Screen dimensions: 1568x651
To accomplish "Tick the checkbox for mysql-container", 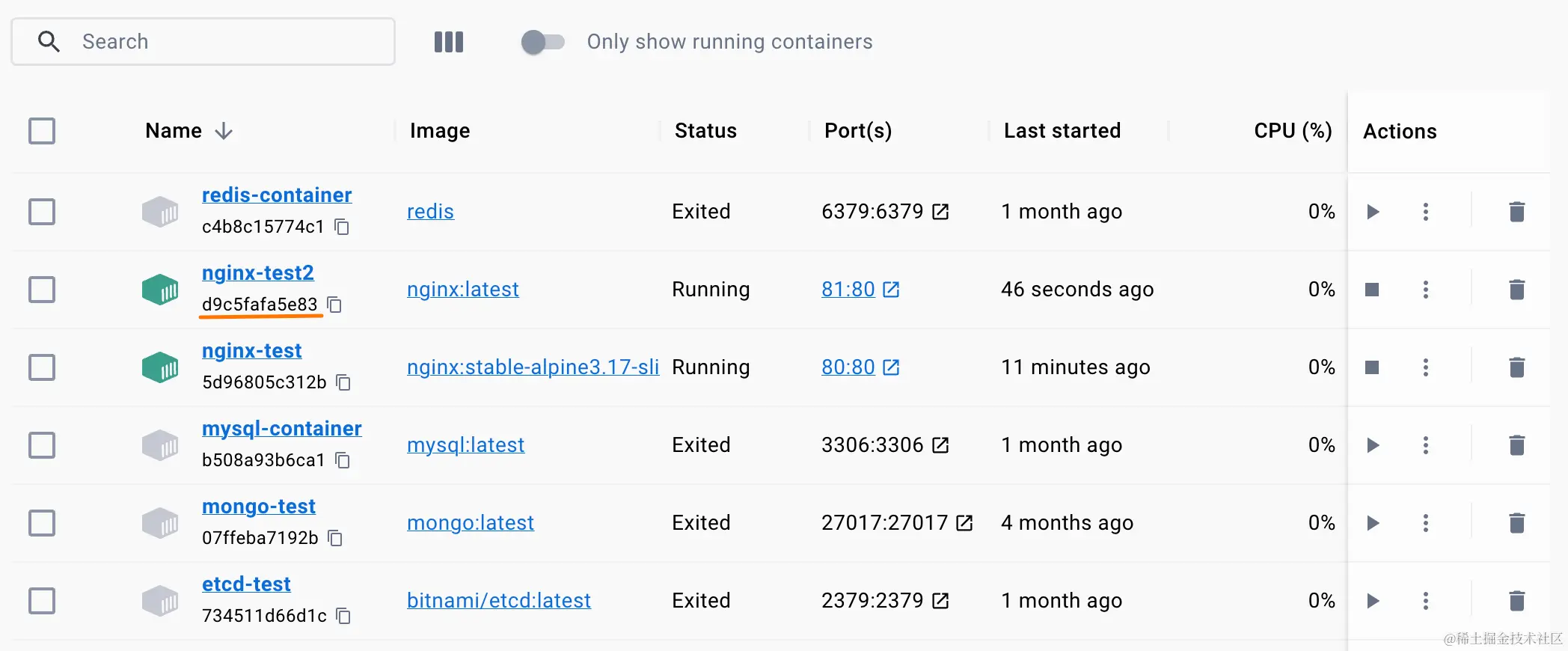I will coord(42,445).
